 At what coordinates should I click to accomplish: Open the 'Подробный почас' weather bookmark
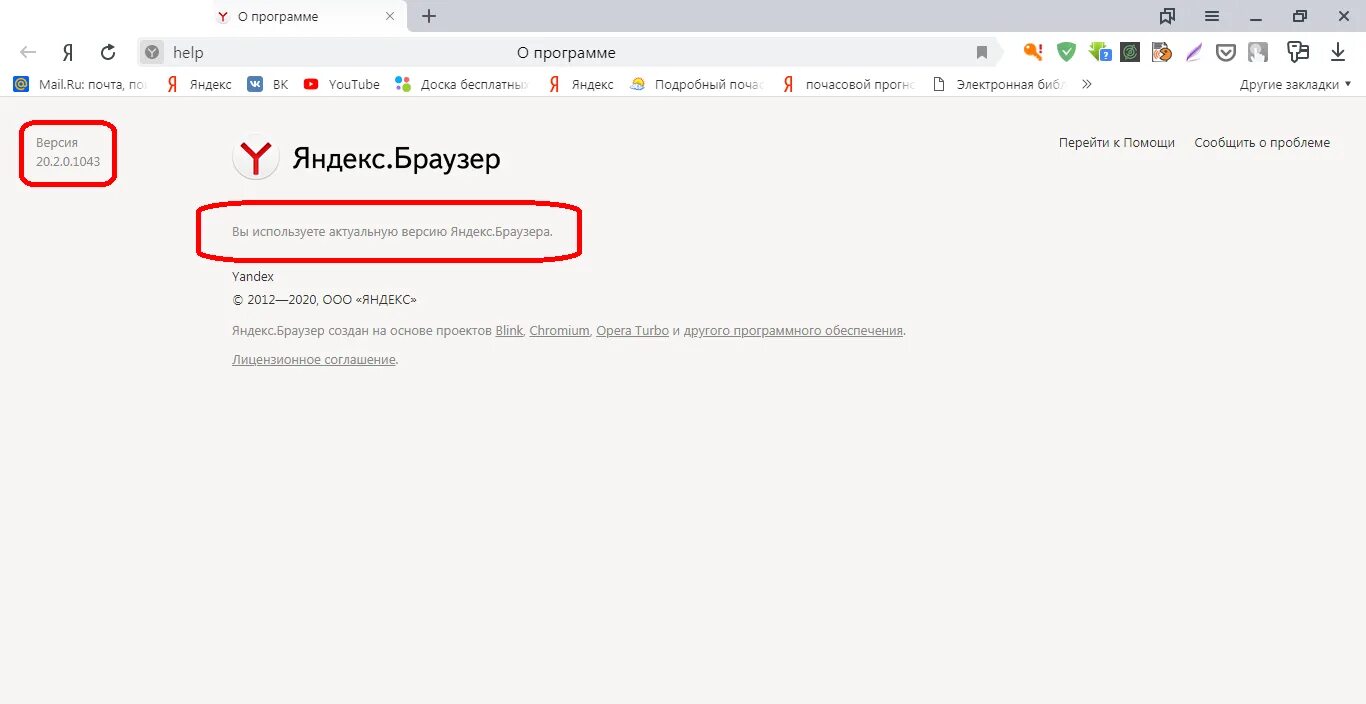tap(696, 85)
